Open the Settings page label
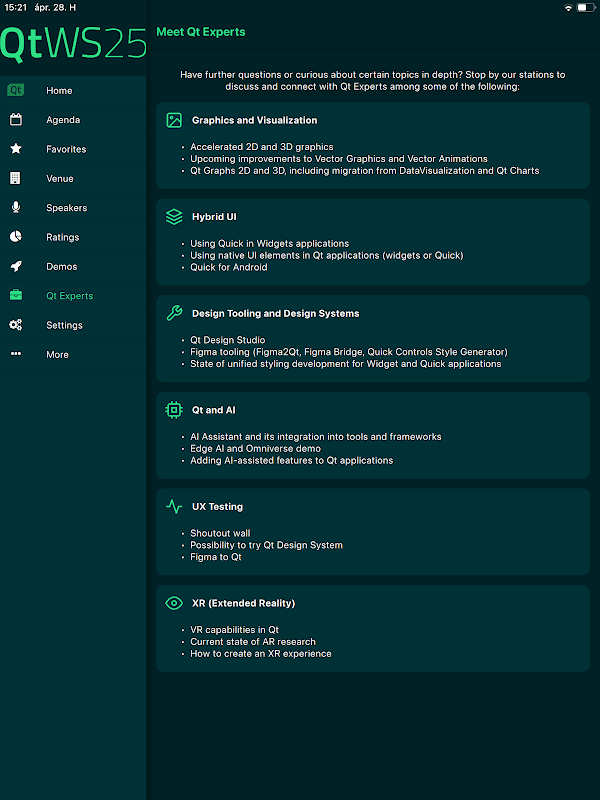This screenshot has height=800, width=600. coord(64,325)
